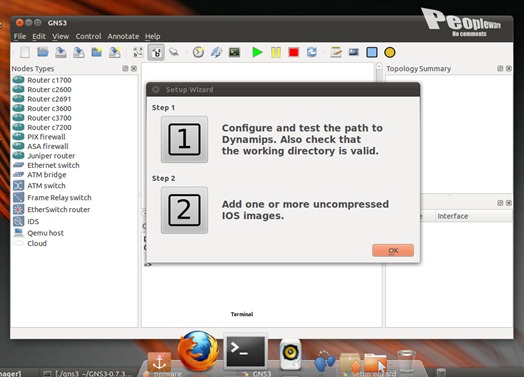Open the File menu
This screenshot has width=524, height=377.
click(20, 36)
